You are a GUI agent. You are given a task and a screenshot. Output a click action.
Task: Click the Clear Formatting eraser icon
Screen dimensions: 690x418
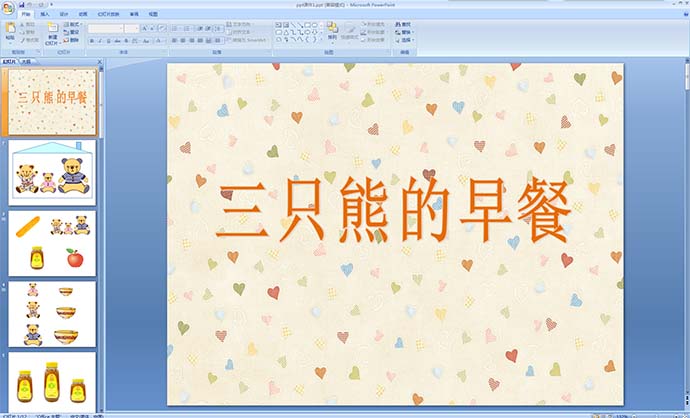coord(162,29)
